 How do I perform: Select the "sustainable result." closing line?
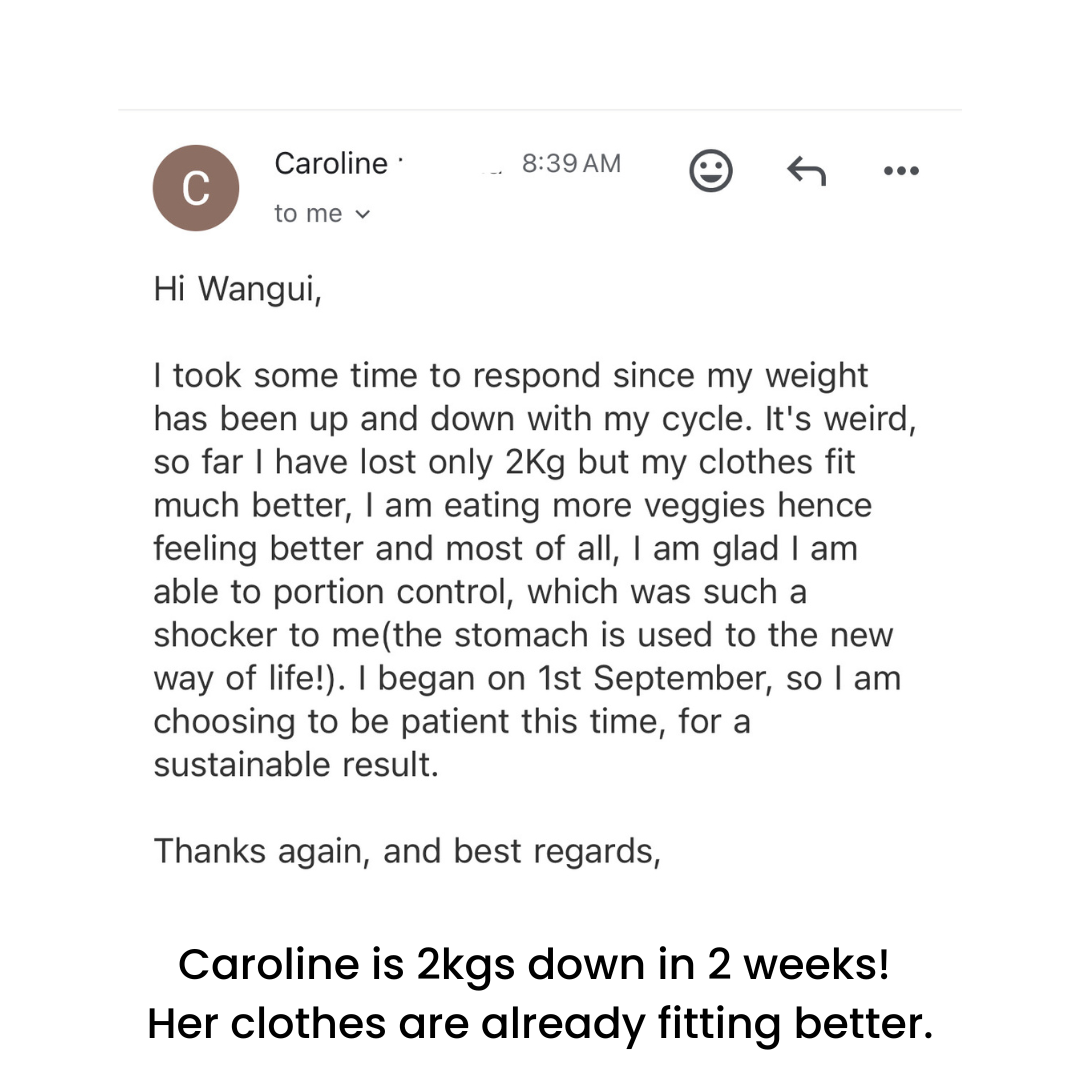click(296, 765)
